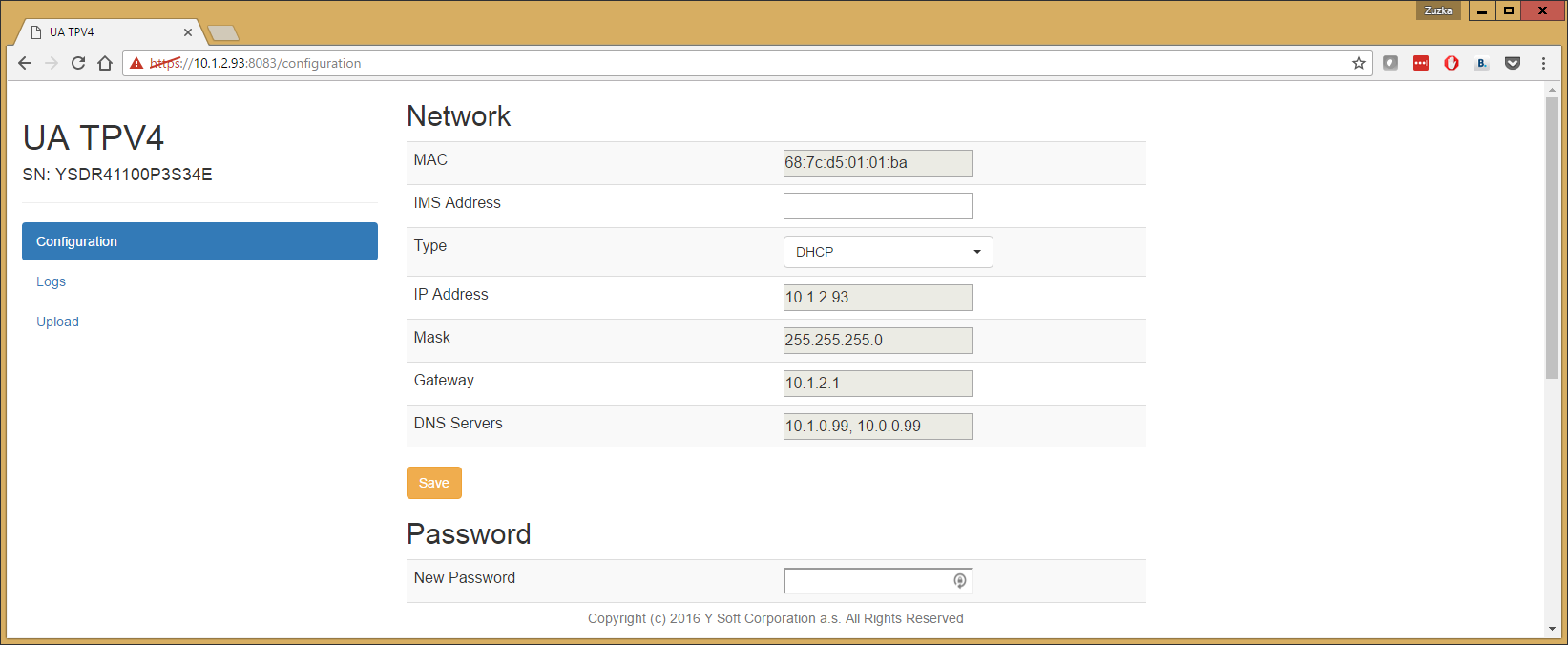This screenshot has width=1568, height=645.
Task: Click the page vertical scrollbar thumb
Action: tap(1552, 239)
